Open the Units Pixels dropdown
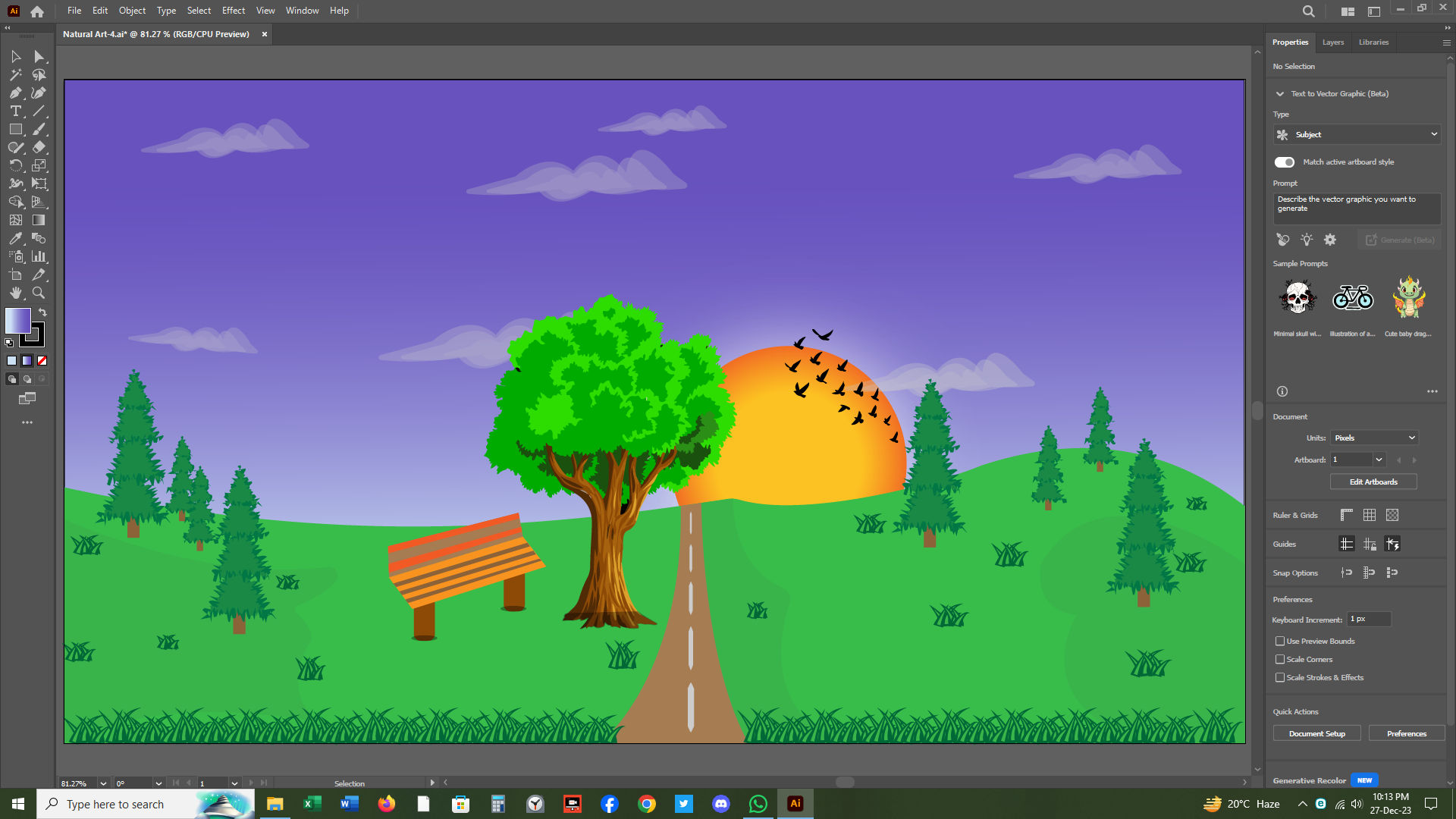The image size is (1456, 819). [x=1374, y=438]
